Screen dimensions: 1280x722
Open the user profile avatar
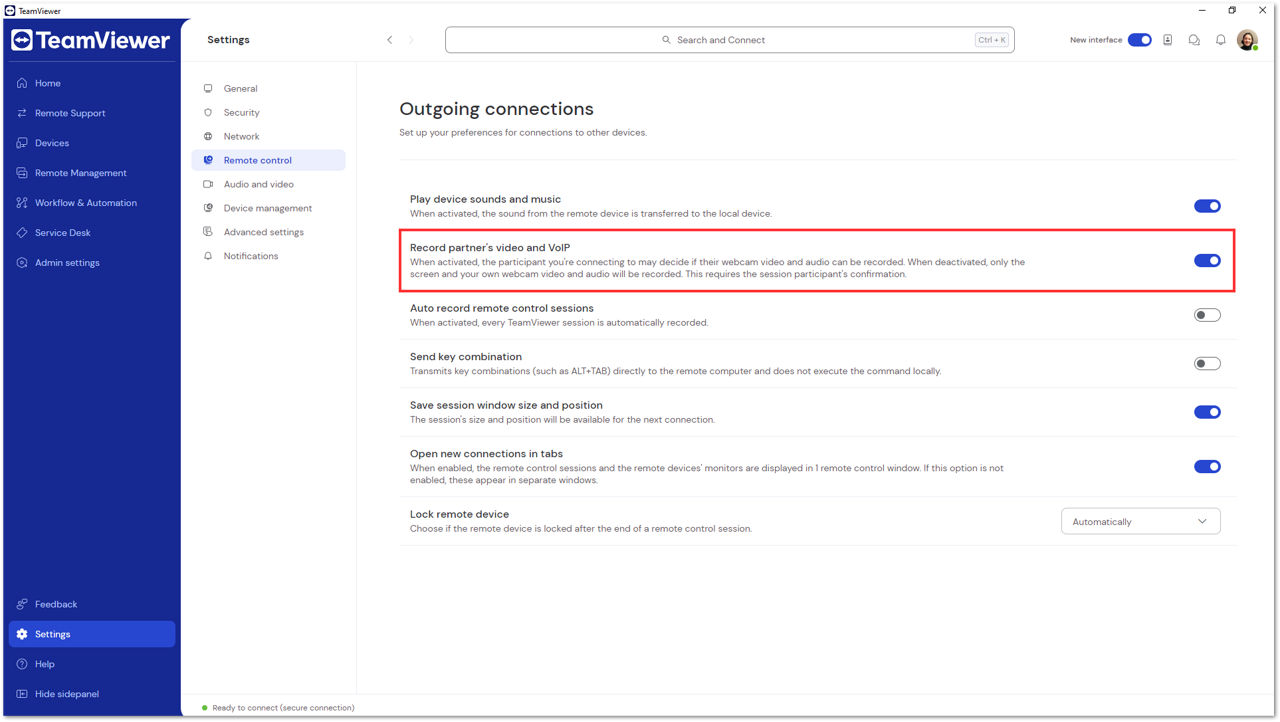pyautogui.click(x=1247, y=40)
